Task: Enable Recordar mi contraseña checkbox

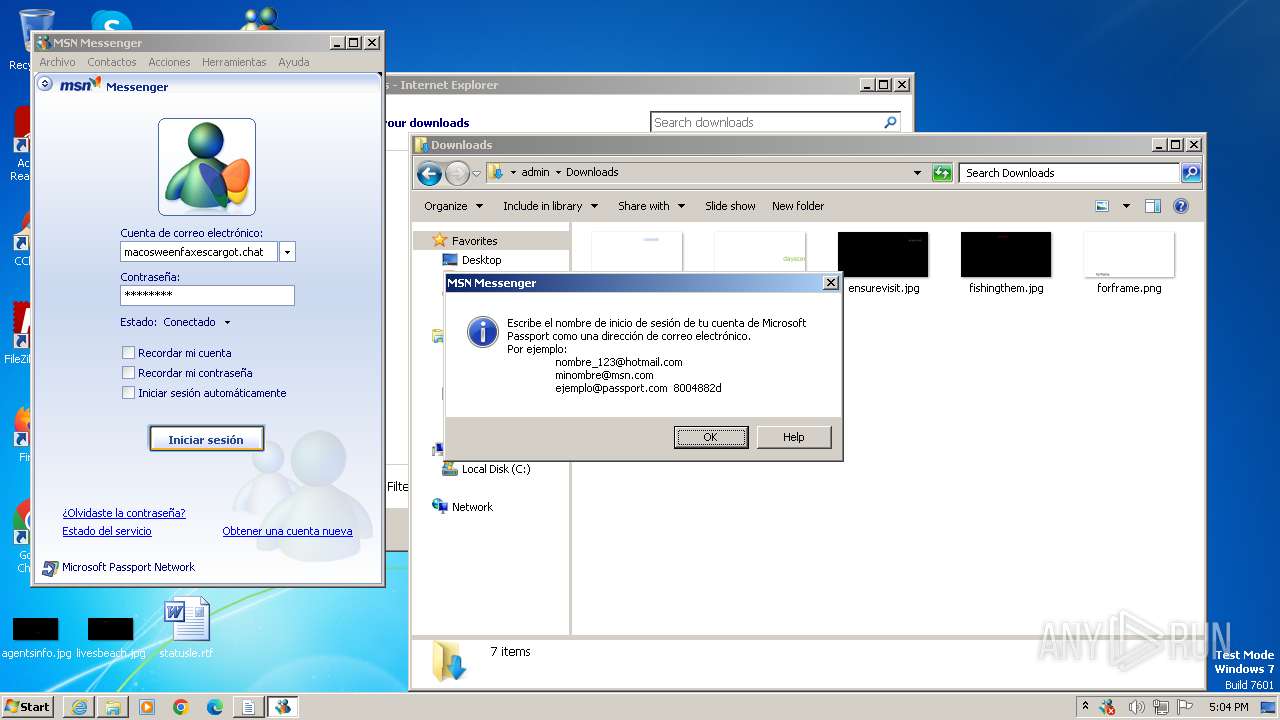Action: 128,372
